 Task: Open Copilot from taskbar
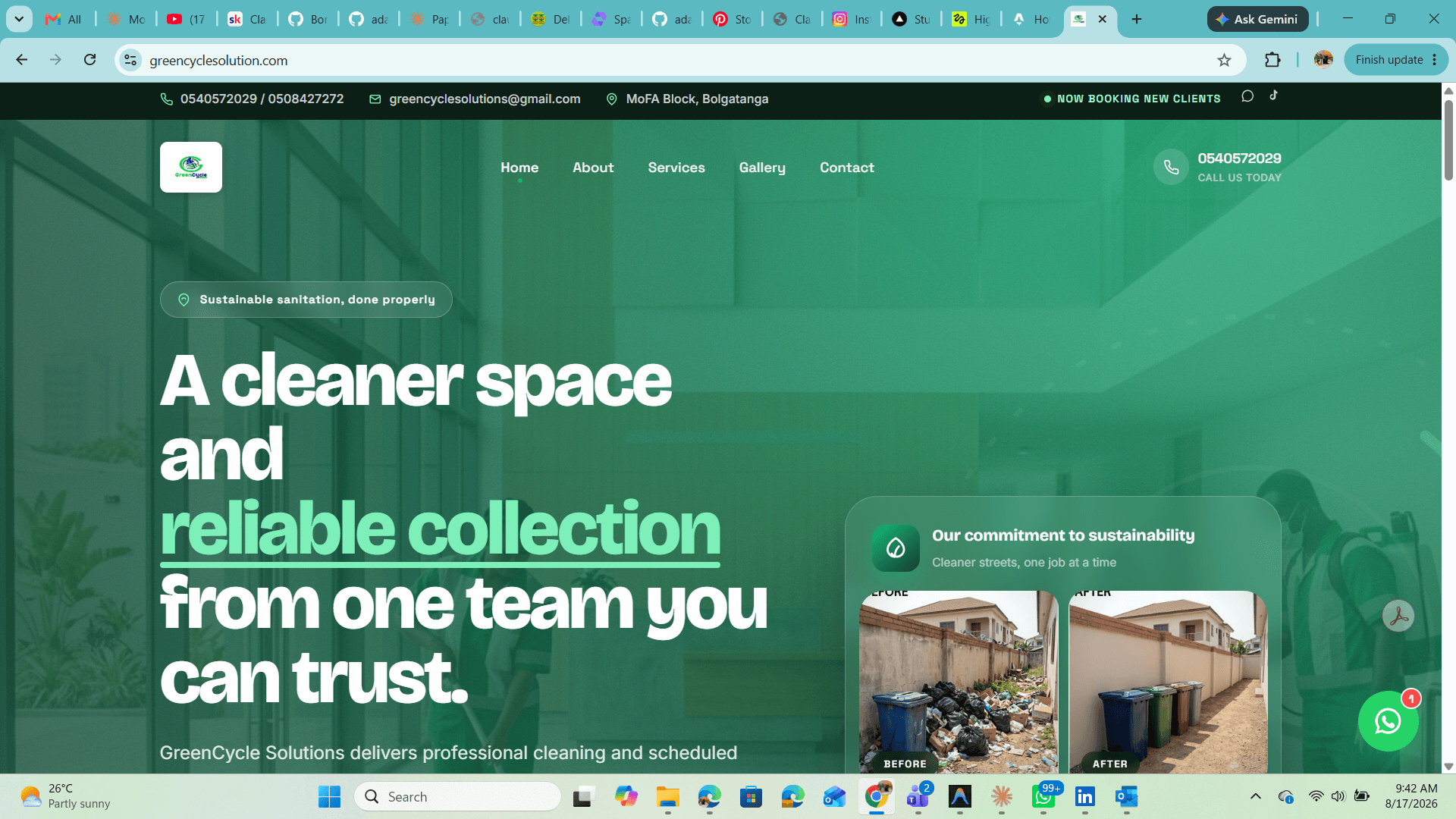click(626, 796)
